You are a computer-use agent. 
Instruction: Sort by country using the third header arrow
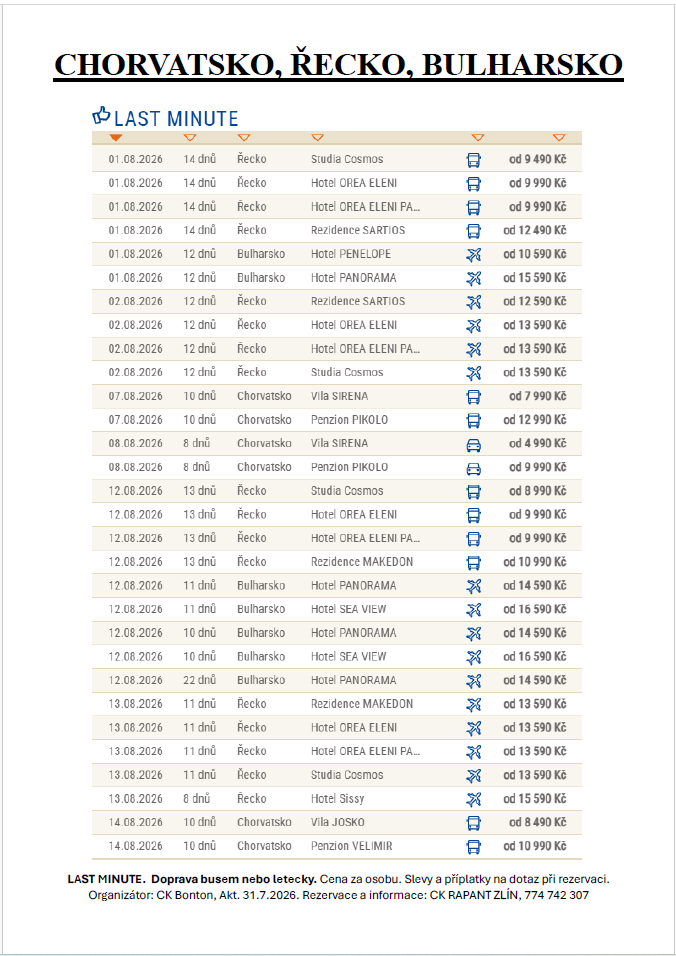pos(244,138)
